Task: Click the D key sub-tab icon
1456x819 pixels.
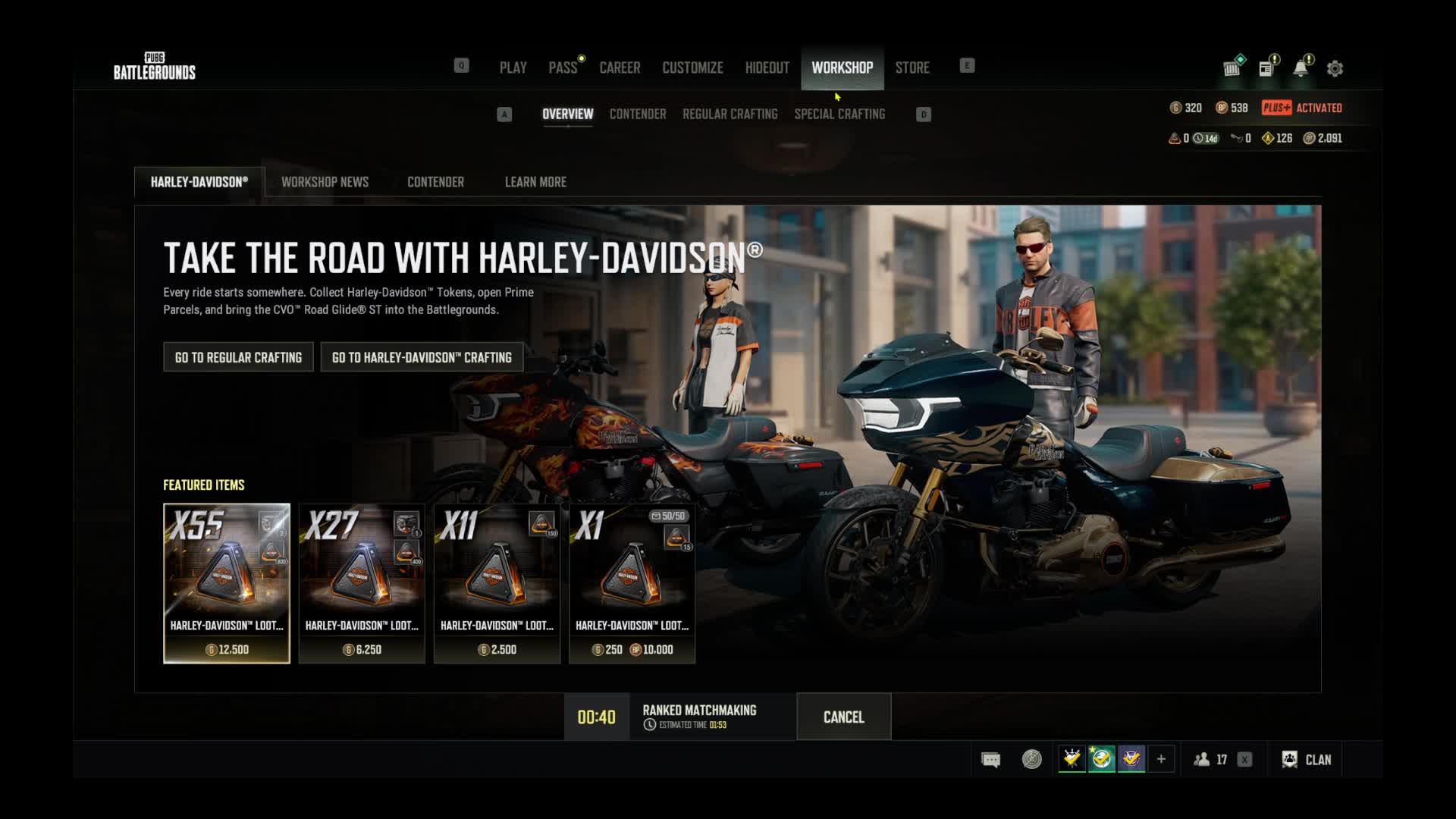Action: tap(923, 115)
